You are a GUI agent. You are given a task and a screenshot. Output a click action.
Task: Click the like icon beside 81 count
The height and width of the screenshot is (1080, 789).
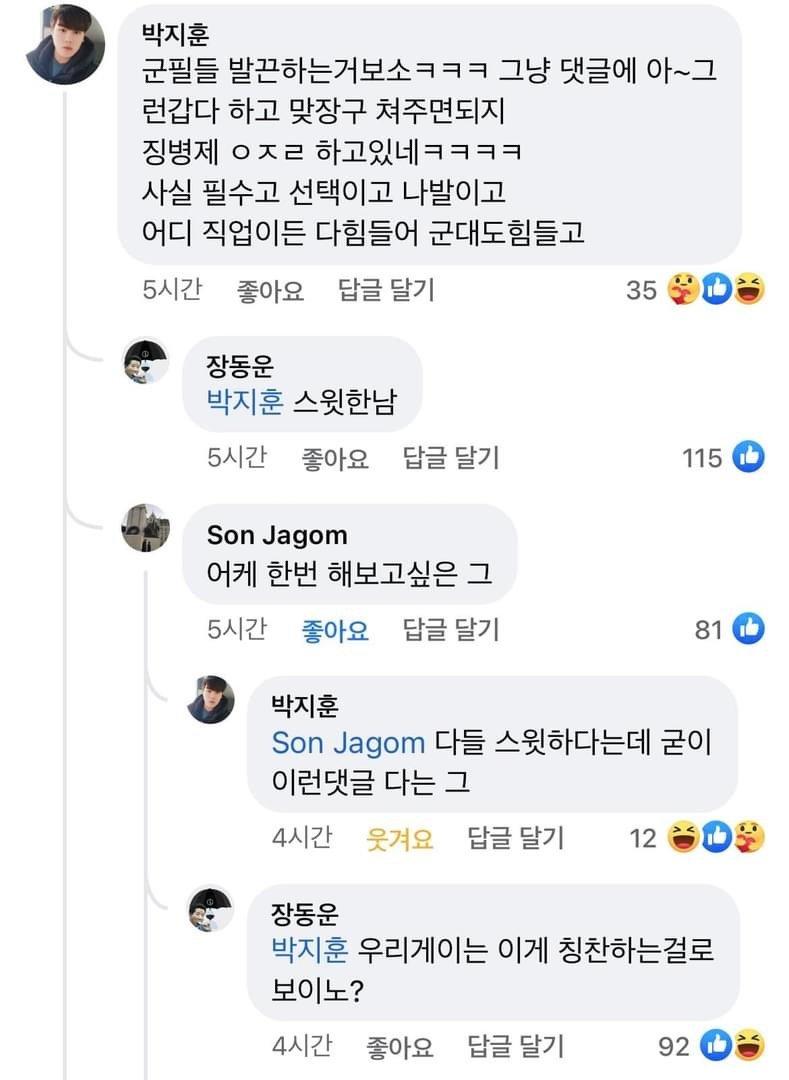[x=748, y=629]
